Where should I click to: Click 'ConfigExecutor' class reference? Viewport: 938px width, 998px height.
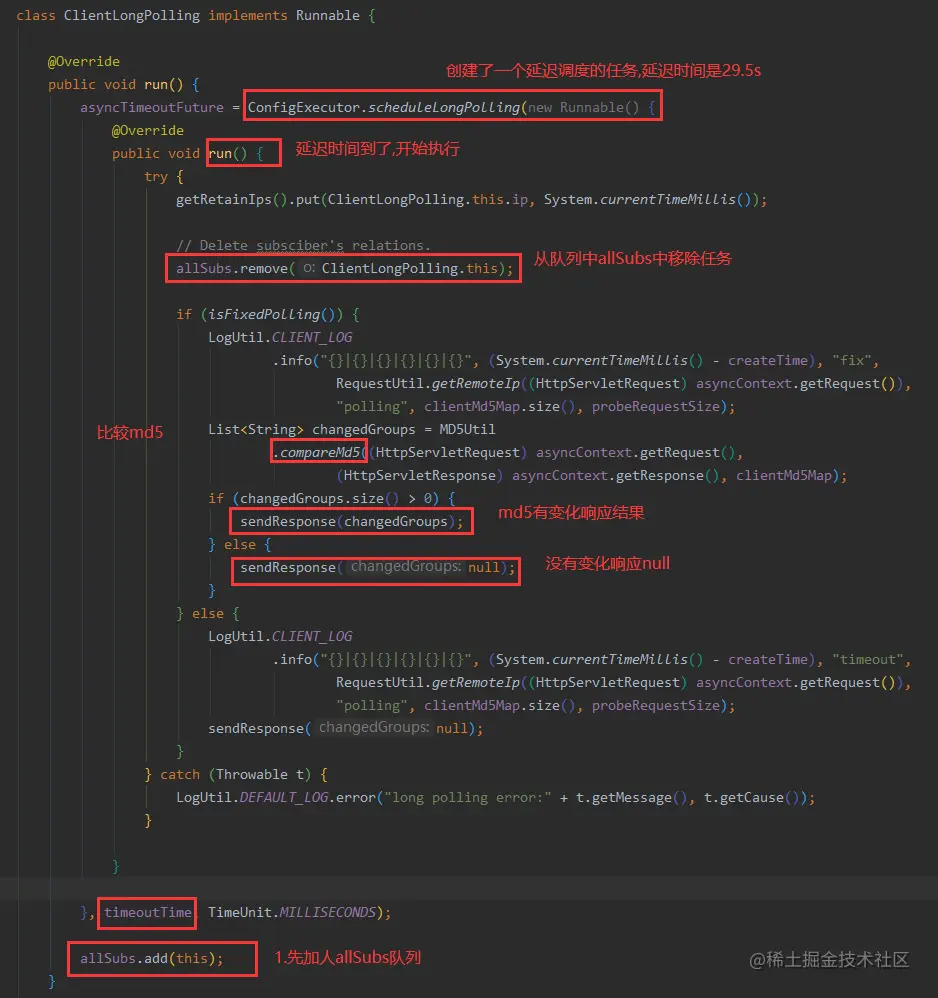(304, 107)
